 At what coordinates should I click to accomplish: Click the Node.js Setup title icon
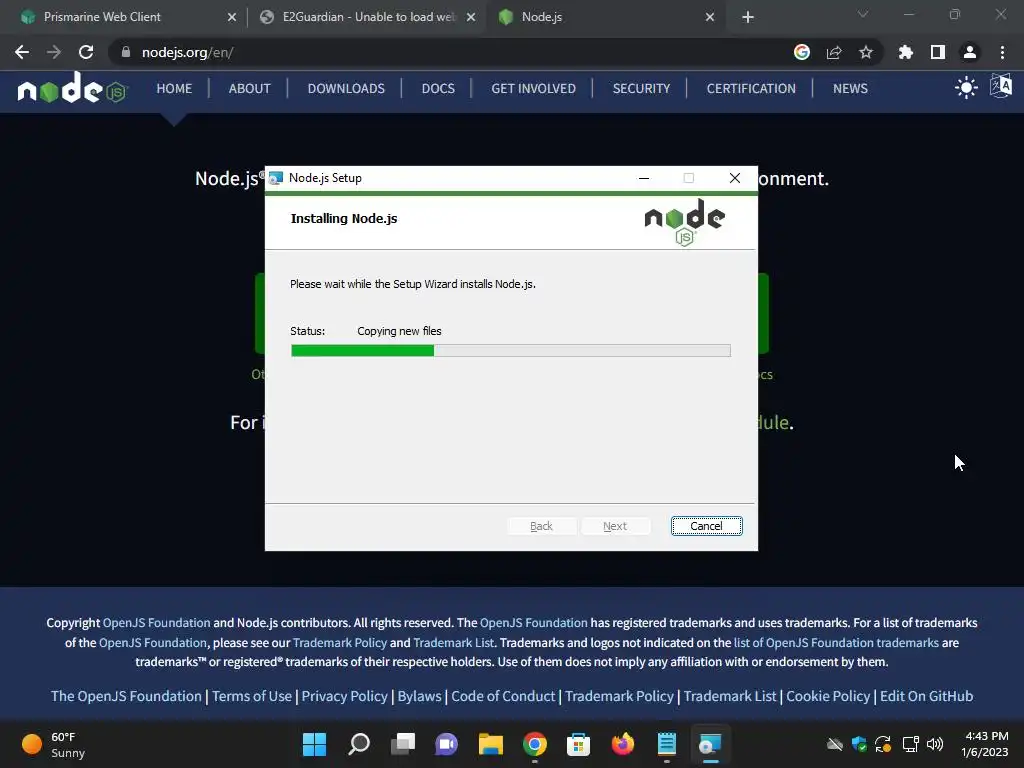pos(276,178)
